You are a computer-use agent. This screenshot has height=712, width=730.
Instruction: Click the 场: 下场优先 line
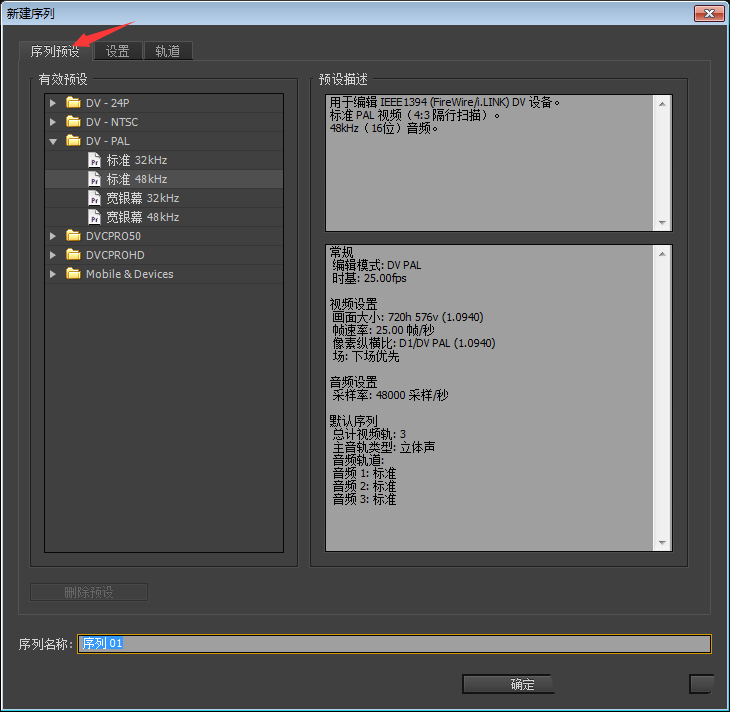point(366,357)
